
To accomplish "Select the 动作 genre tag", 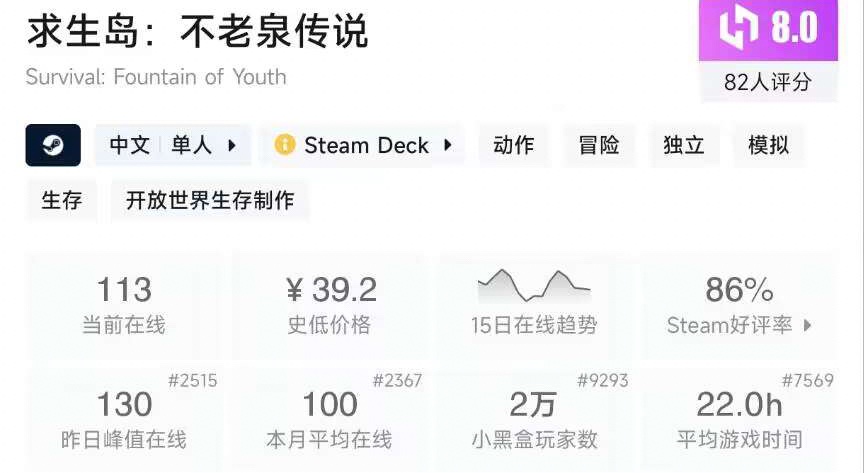I will (x=514, y=146).
